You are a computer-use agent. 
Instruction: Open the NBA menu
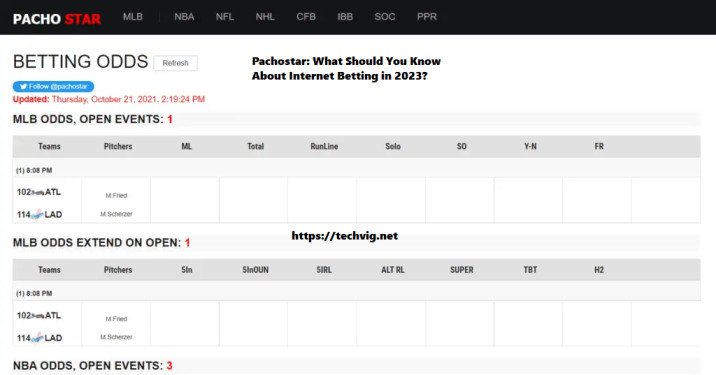(184, 17)
